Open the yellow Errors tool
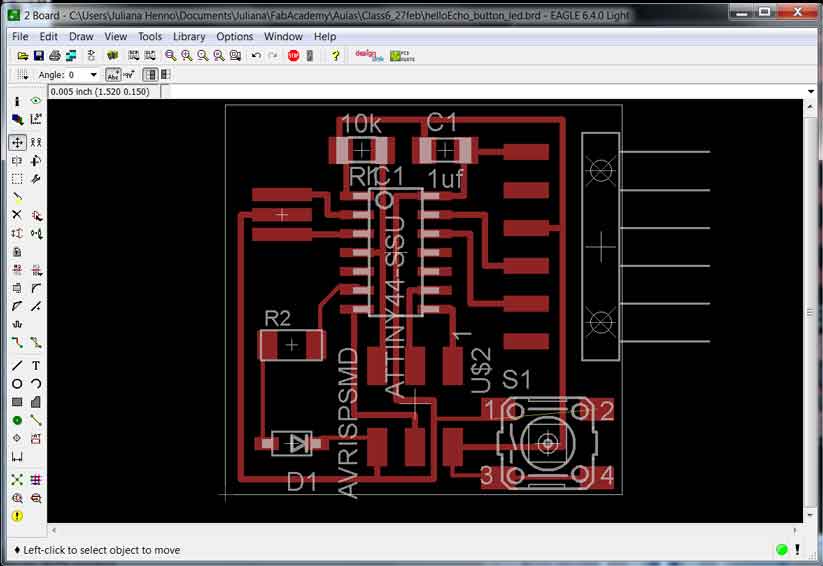The width and height of the screenshot is (823, 566). (17, 516)
